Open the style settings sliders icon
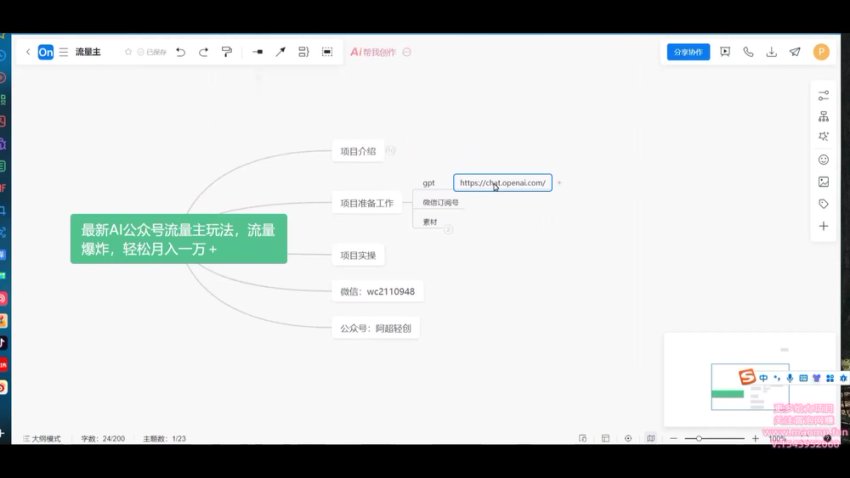 [823, 95]
